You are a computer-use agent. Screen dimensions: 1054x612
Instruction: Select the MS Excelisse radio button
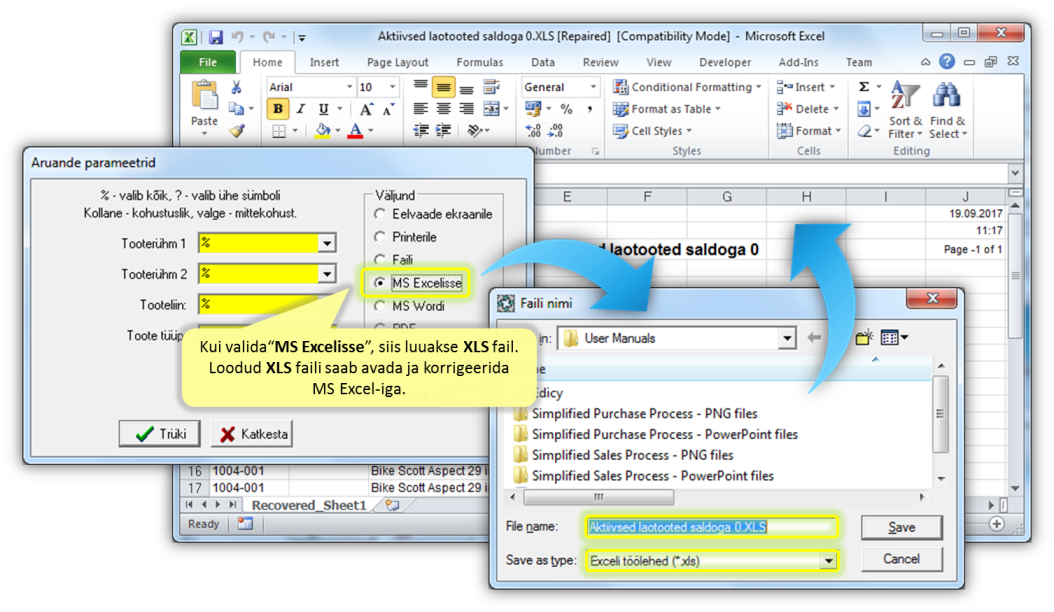[380, 283]
